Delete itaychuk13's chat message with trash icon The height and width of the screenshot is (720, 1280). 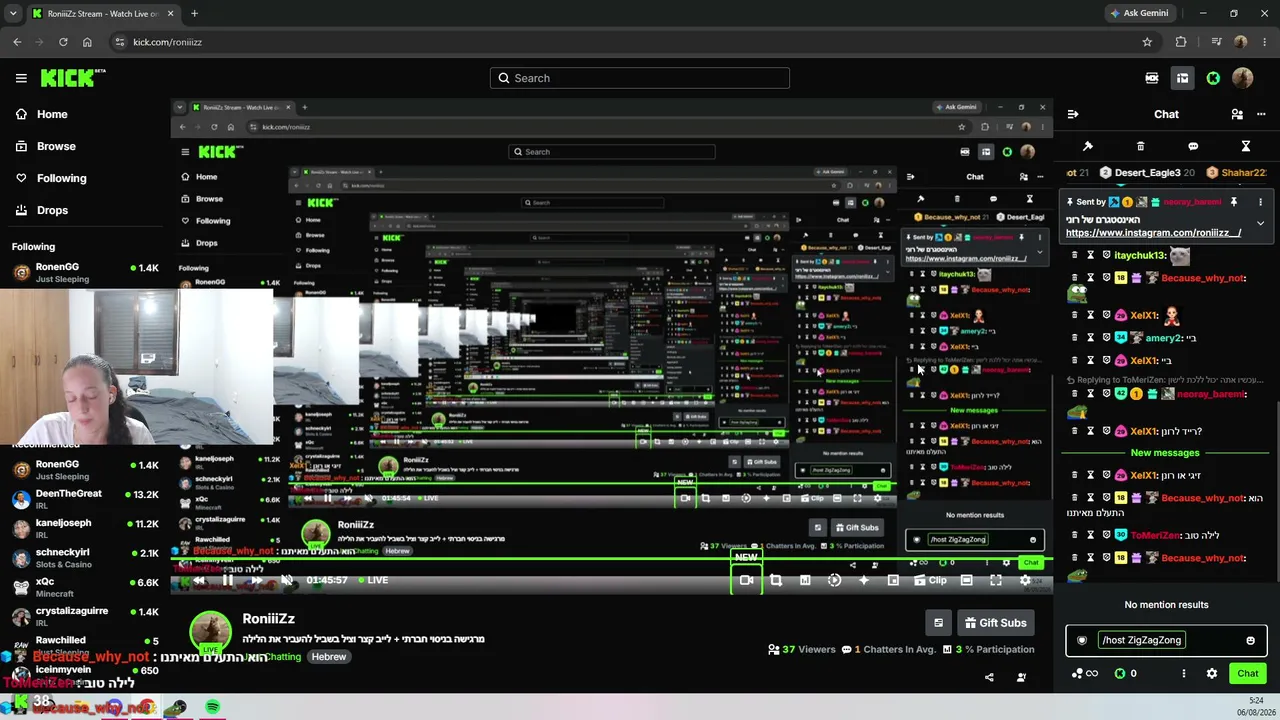coord(1075,255)
